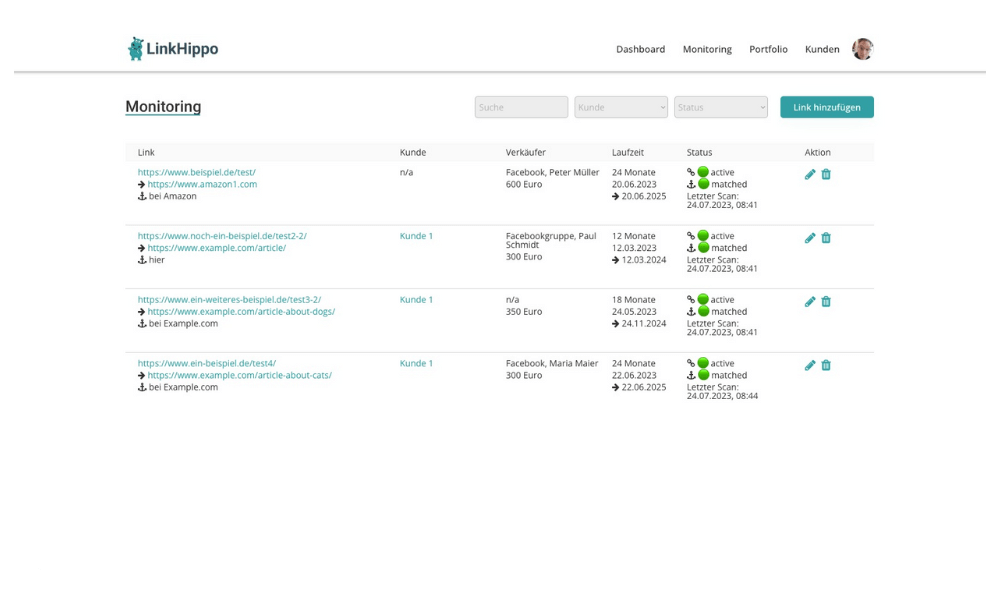Delete the beispiel.de/test/ link entry
The image size is (1000, 600).
[826, 174]
